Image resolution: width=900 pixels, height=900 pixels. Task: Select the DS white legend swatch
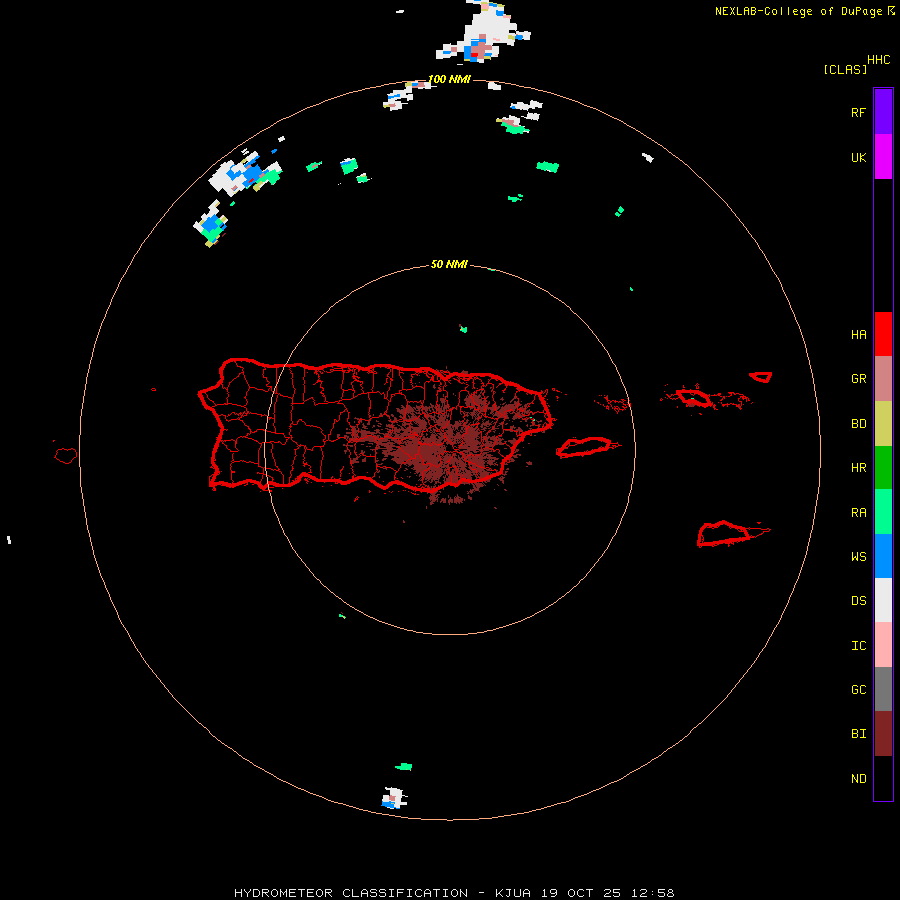(x=883, y=600)
